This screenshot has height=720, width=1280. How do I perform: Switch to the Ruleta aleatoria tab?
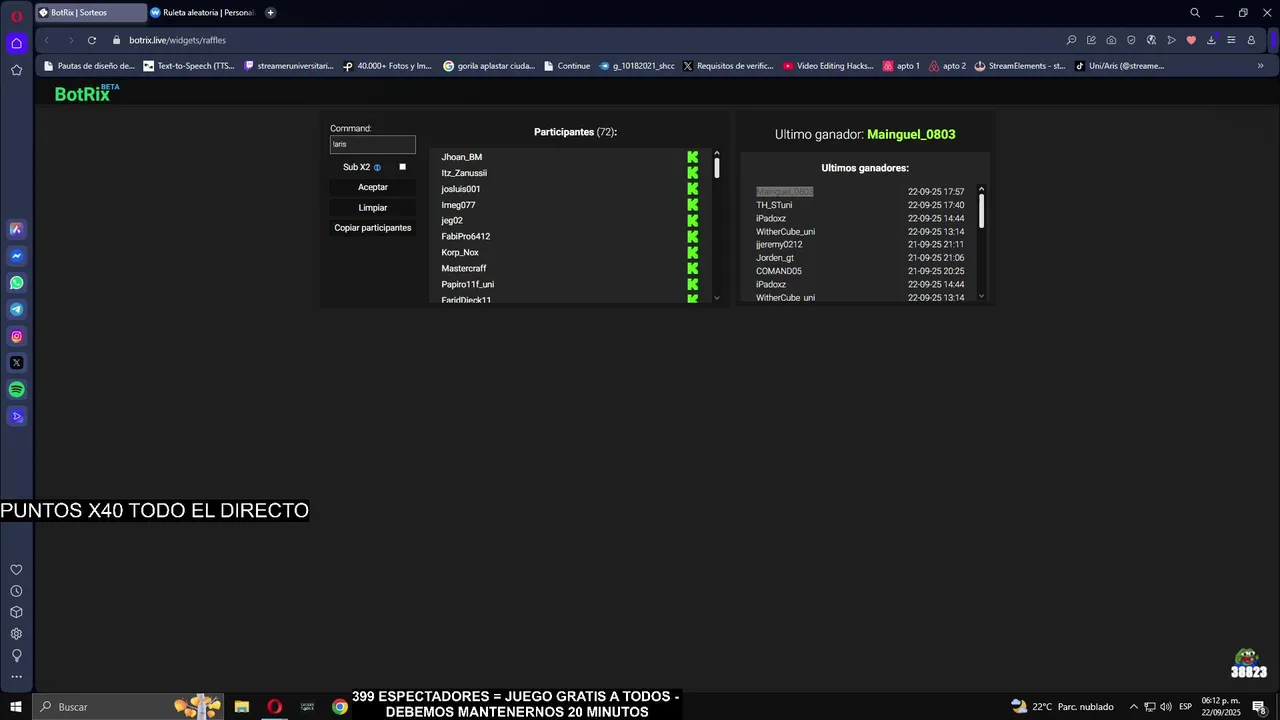(204, 13)
